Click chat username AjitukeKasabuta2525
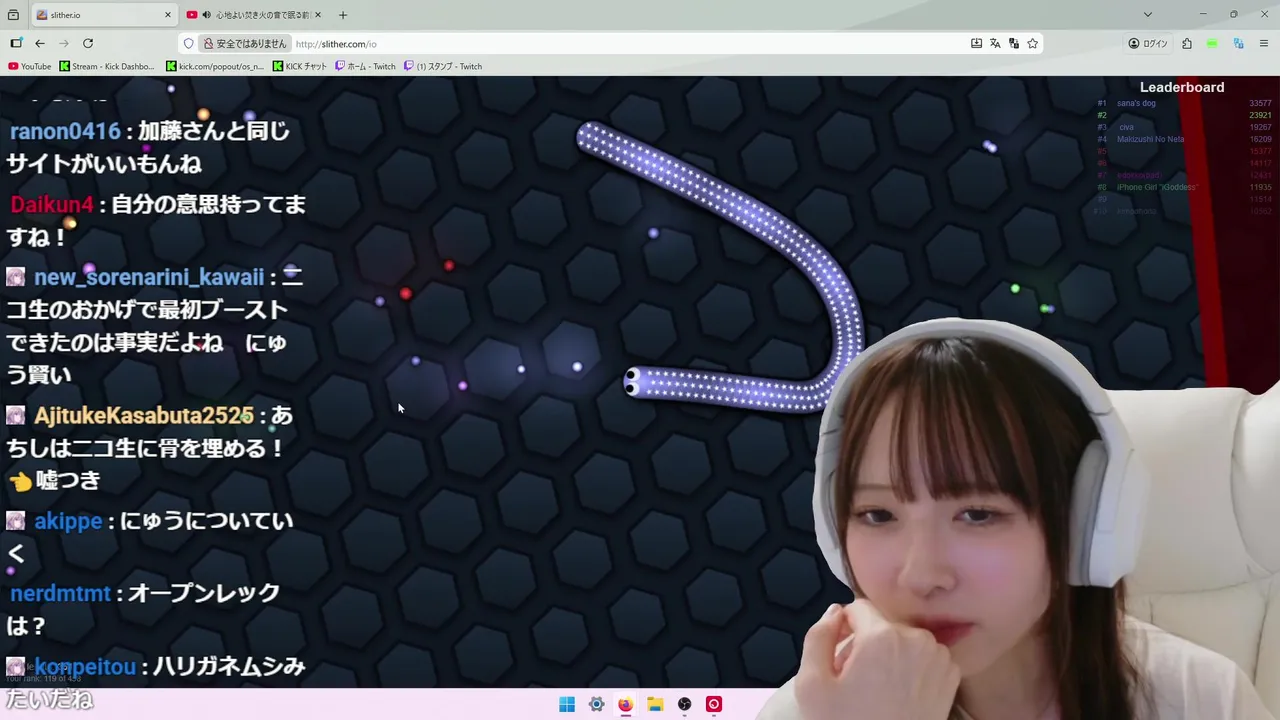The image size is (1280, 720). point(144,414)
